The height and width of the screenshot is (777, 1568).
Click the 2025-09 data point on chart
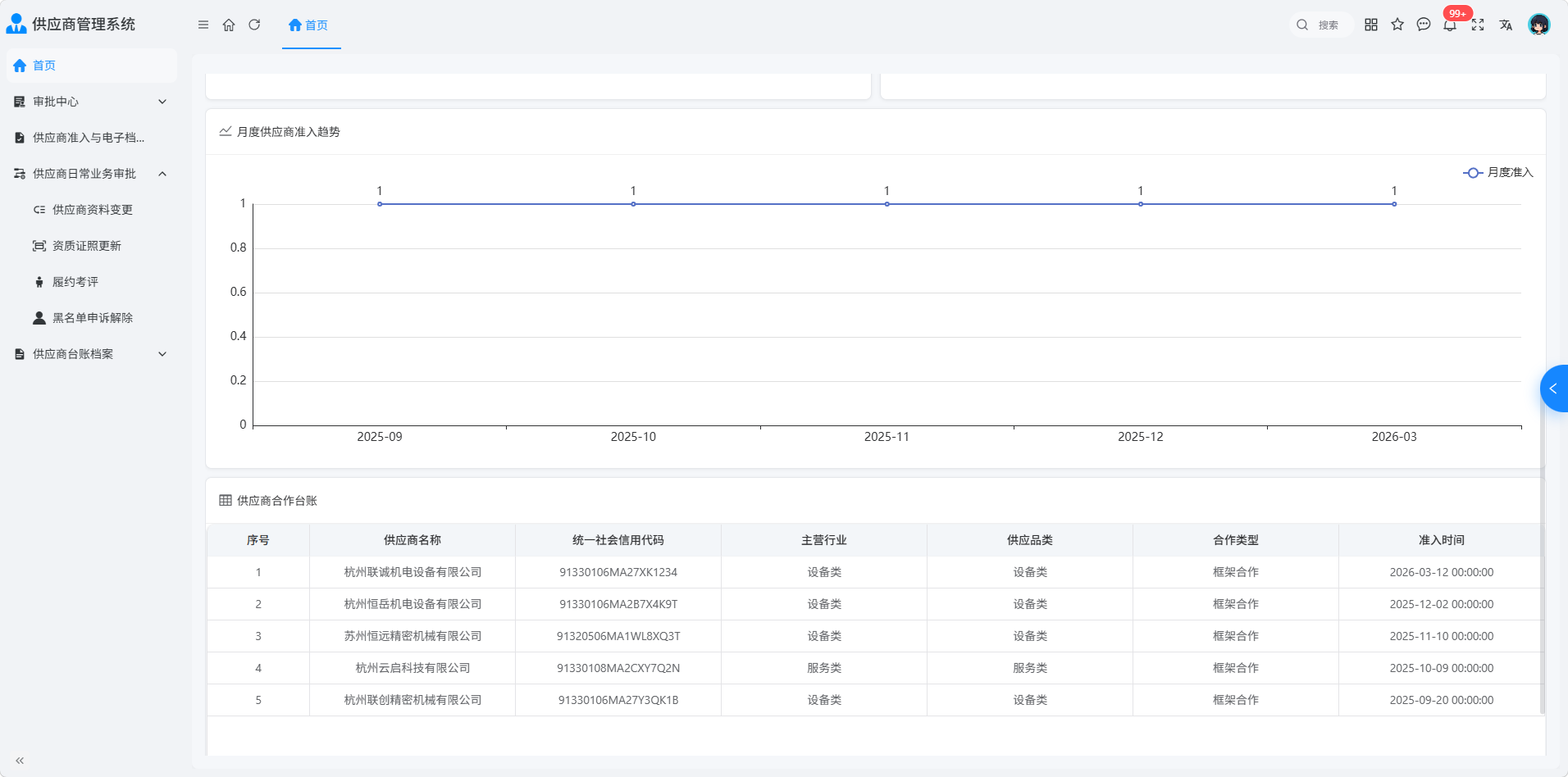coord(380,204)
